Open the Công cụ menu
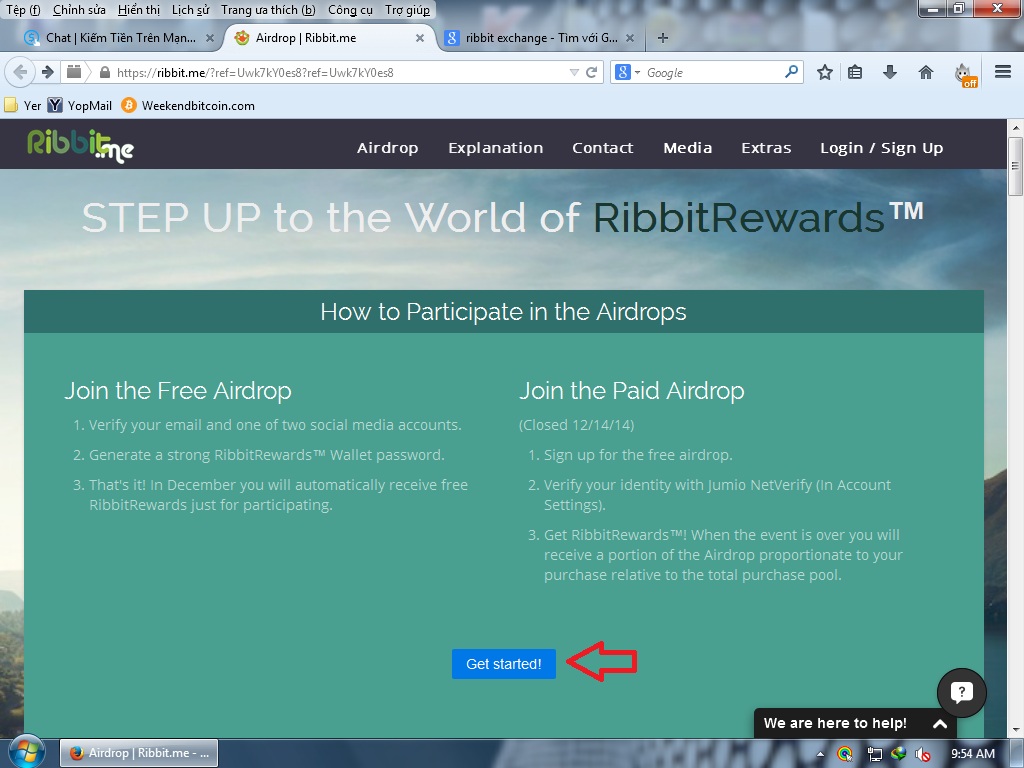The height and width of the screenshot is (768, 1024). tap(350, 10)
